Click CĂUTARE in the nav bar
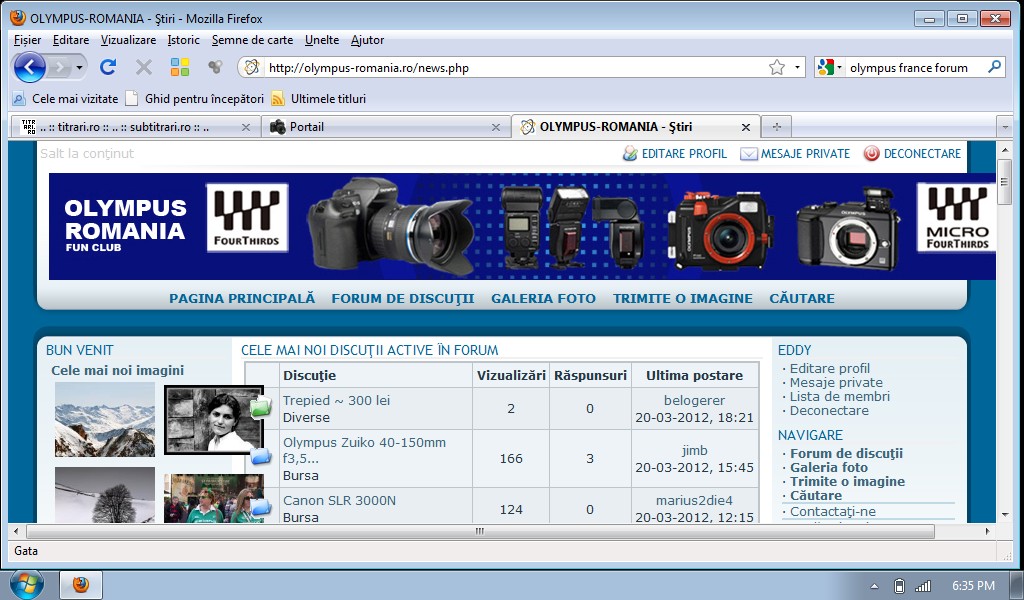1024x600 pixels. pyautogui.click(x=802, y=298)
